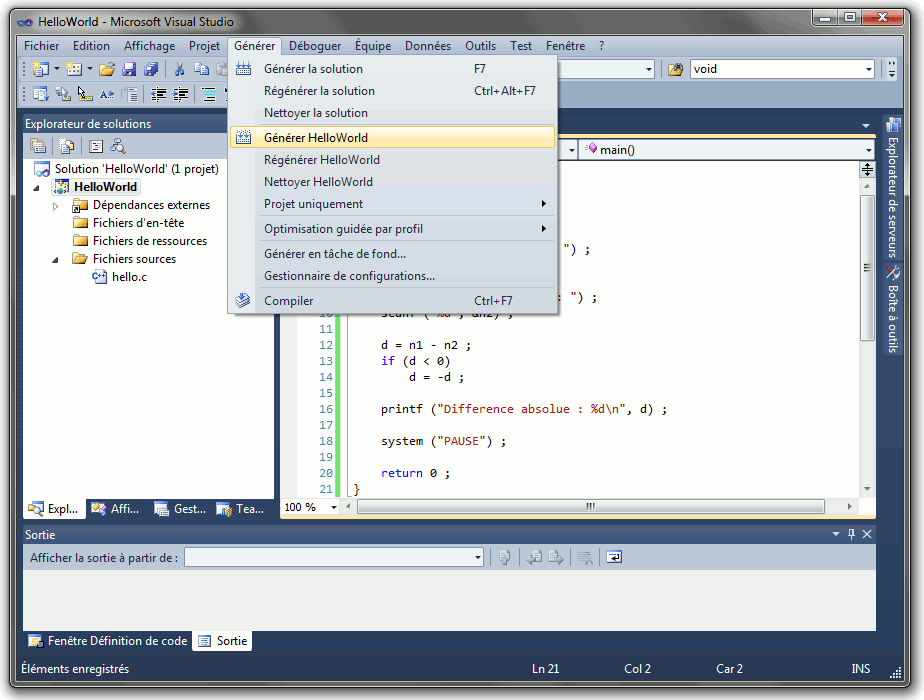Collapse the Fichiers sources folder node
The height and width of the screenshot is (700, 924).
(55, 260)
